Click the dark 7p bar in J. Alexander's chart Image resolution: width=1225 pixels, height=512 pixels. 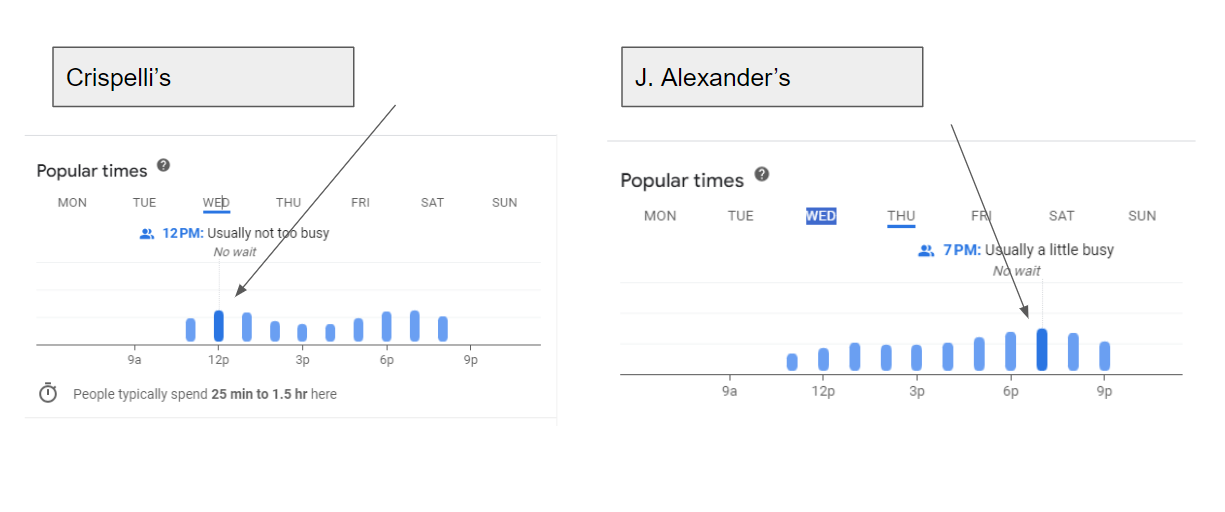pyautogui.click(x=1042, y=350)
